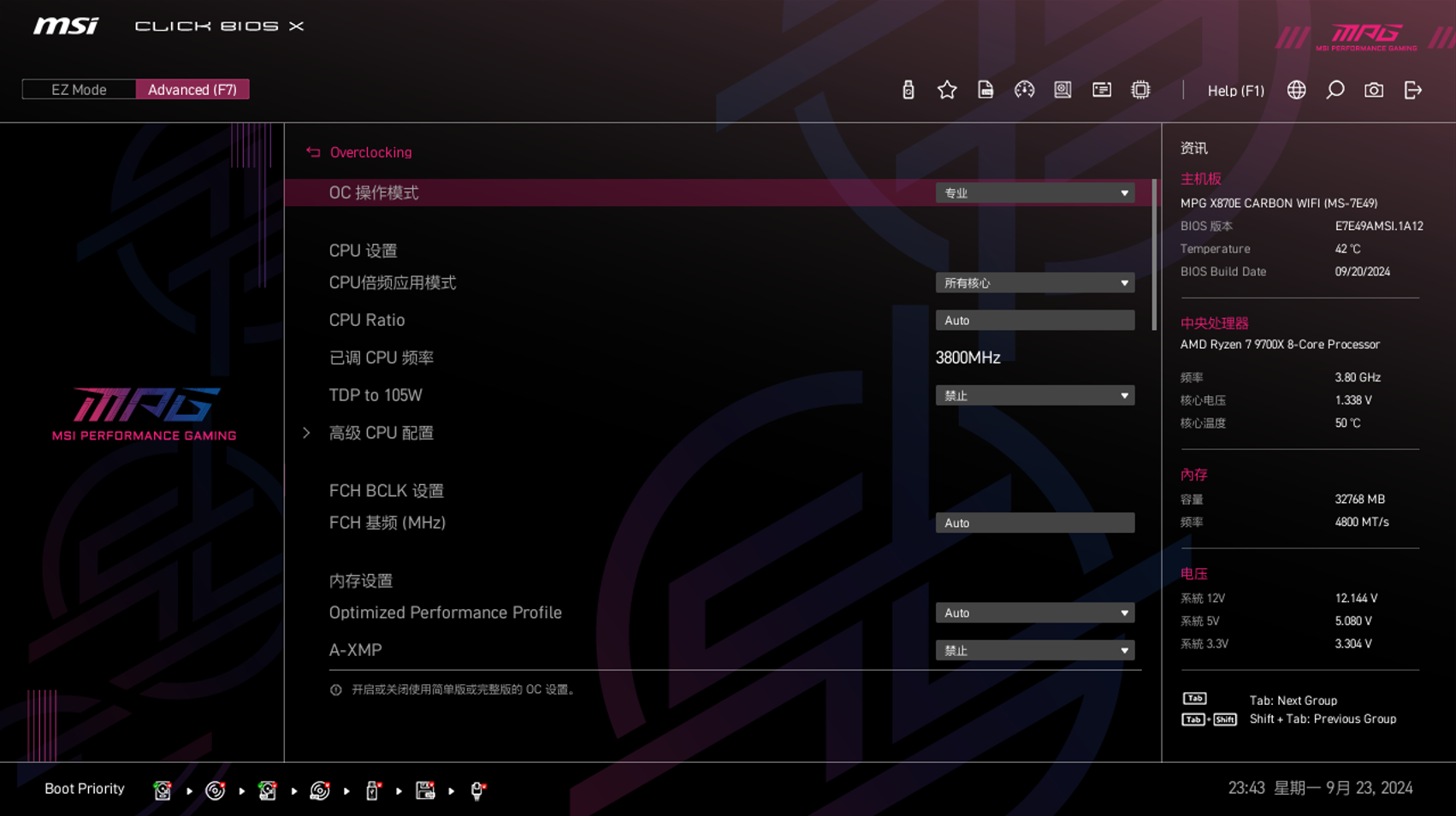
Task: Open the A-XMP dropdown
Action: click(x=1035, y=651)
